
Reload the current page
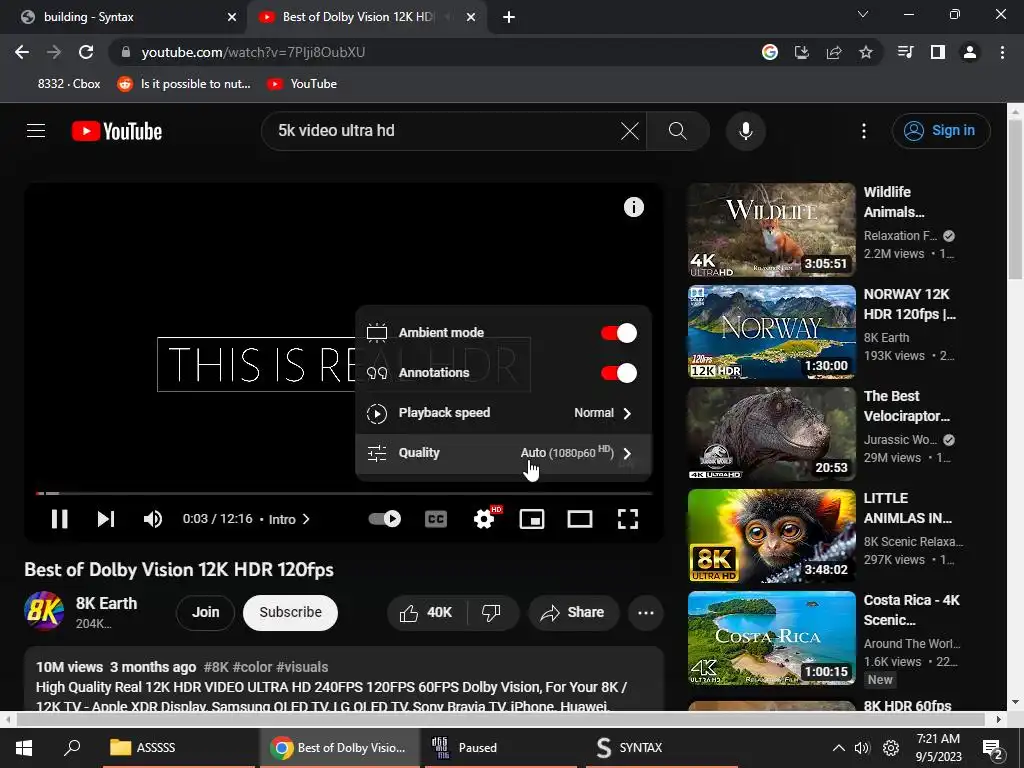click(x=86, y=52)
